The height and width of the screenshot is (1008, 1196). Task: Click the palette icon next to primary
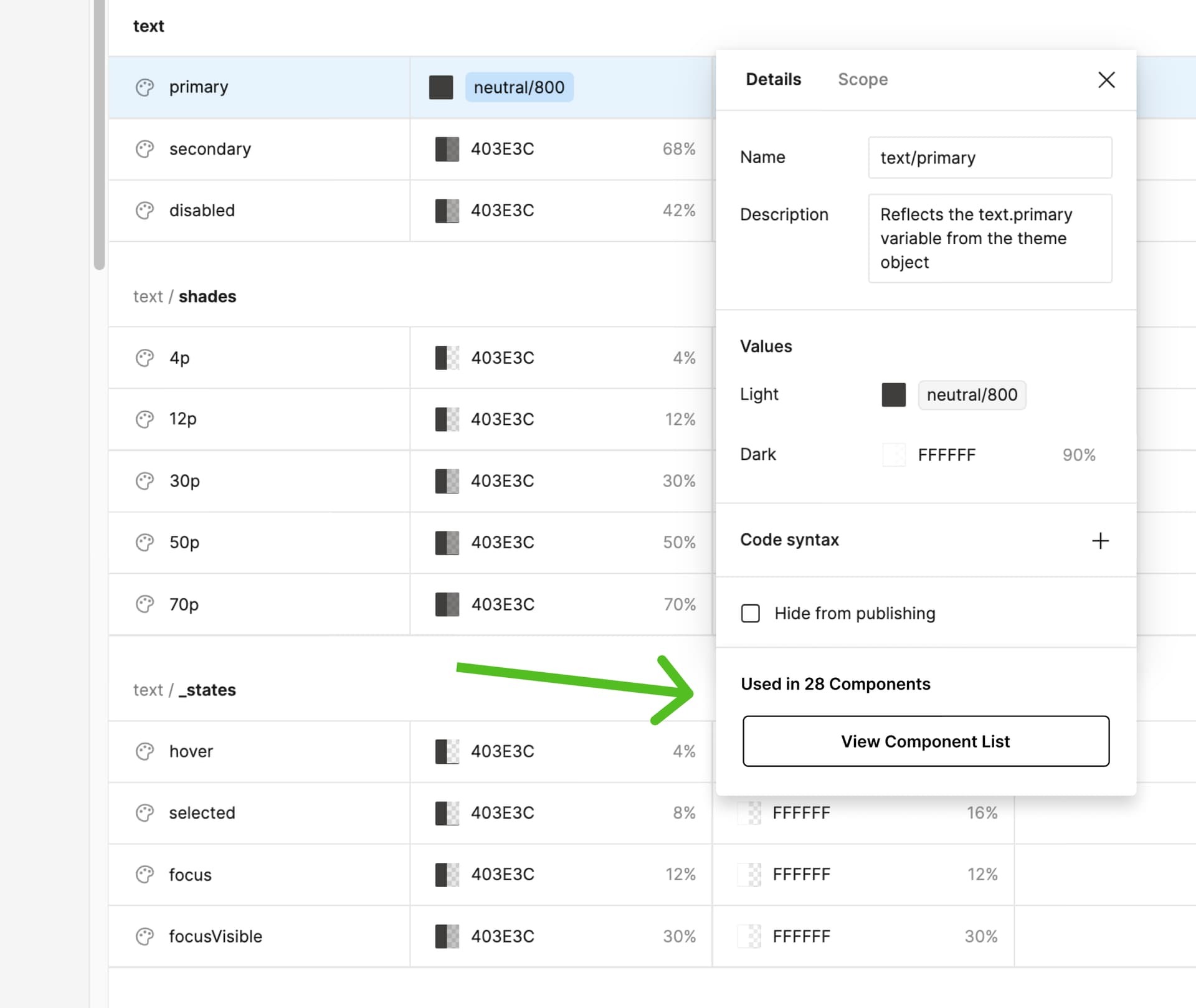click(x=145, y=87)
